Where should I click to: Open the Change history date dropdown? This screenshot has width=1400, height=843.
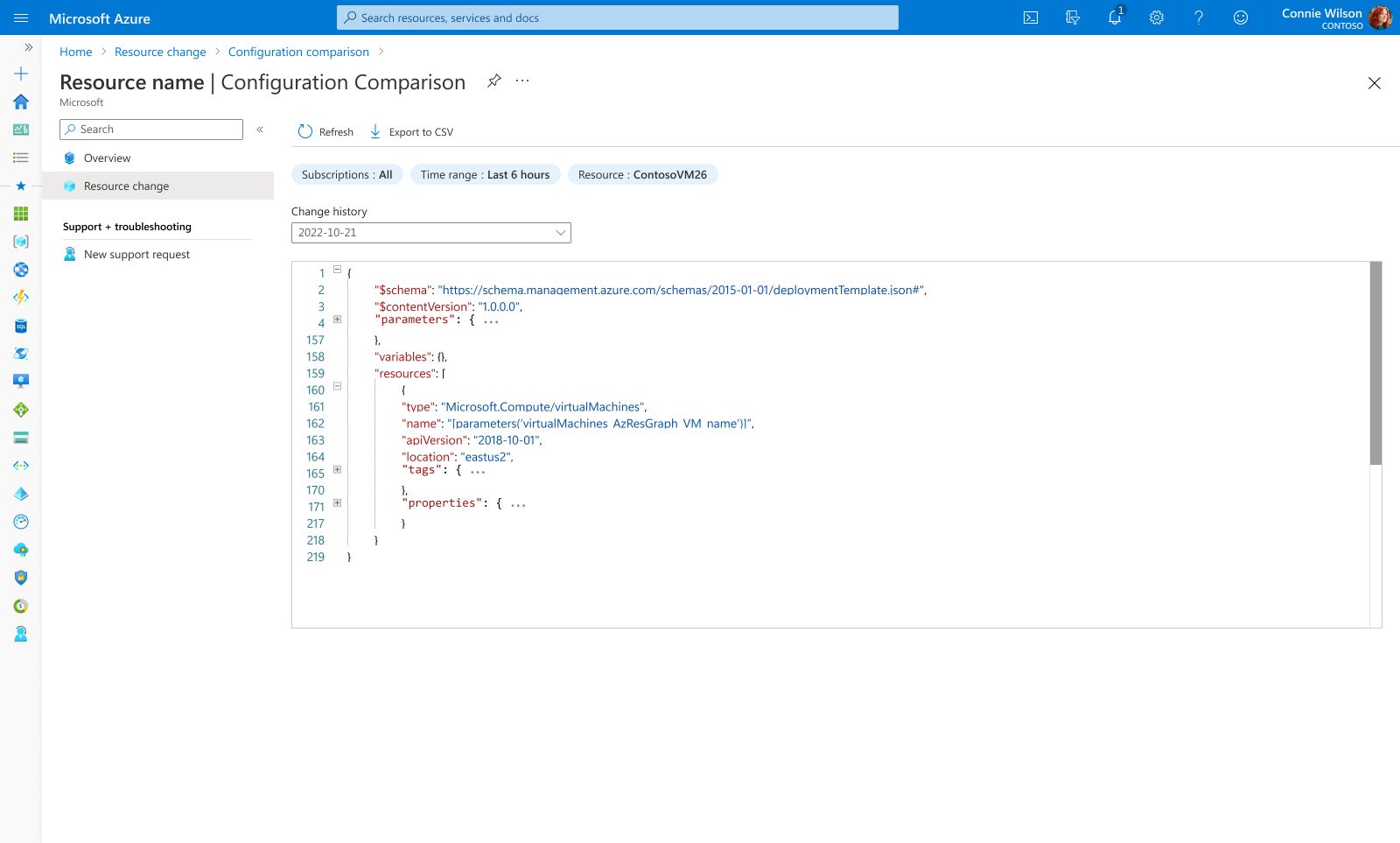(x=430, y=233)
